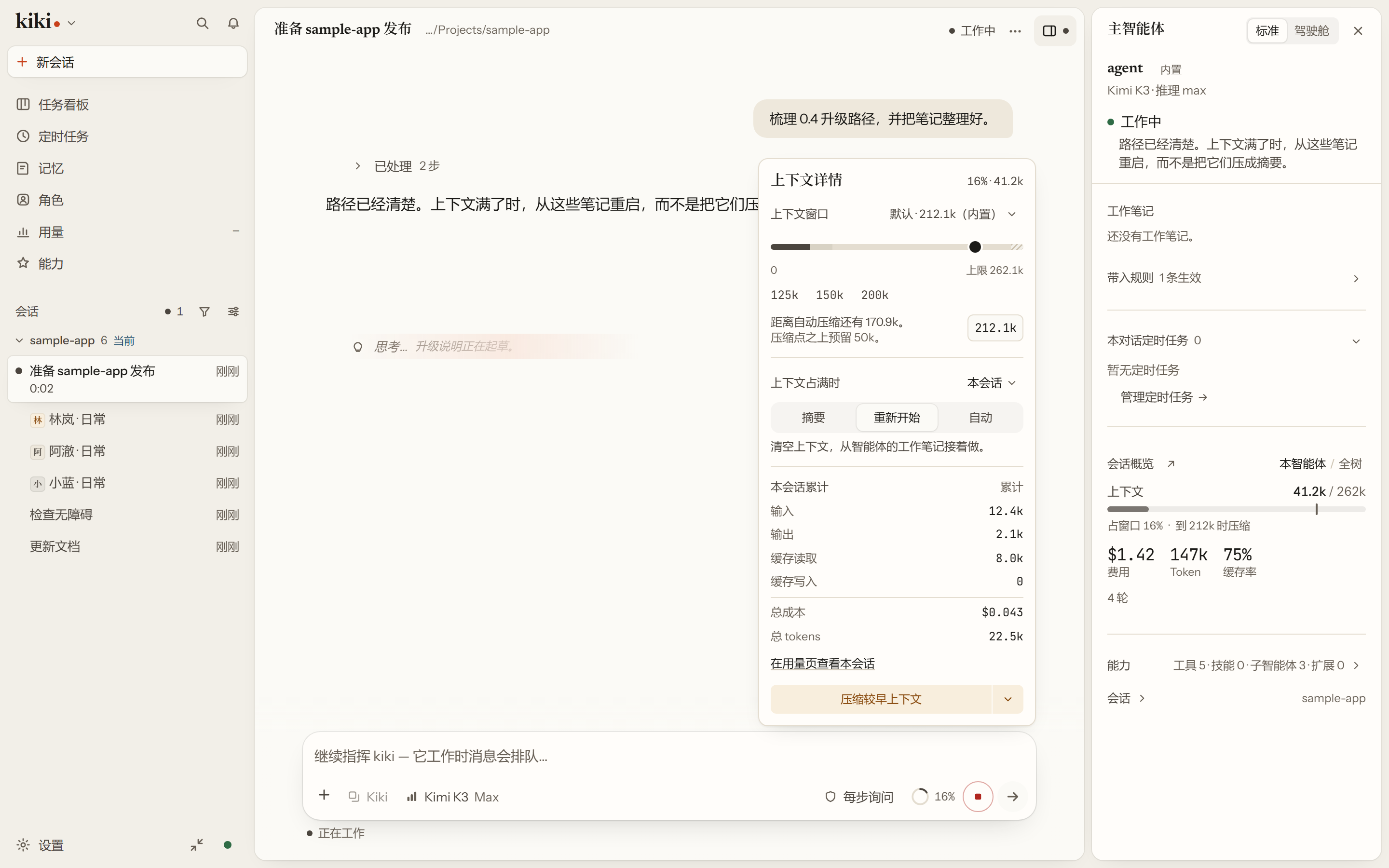Open 定时任务 in the sidebar
1389x868 pixels.
pyautogui.click(x=127, y=136)
